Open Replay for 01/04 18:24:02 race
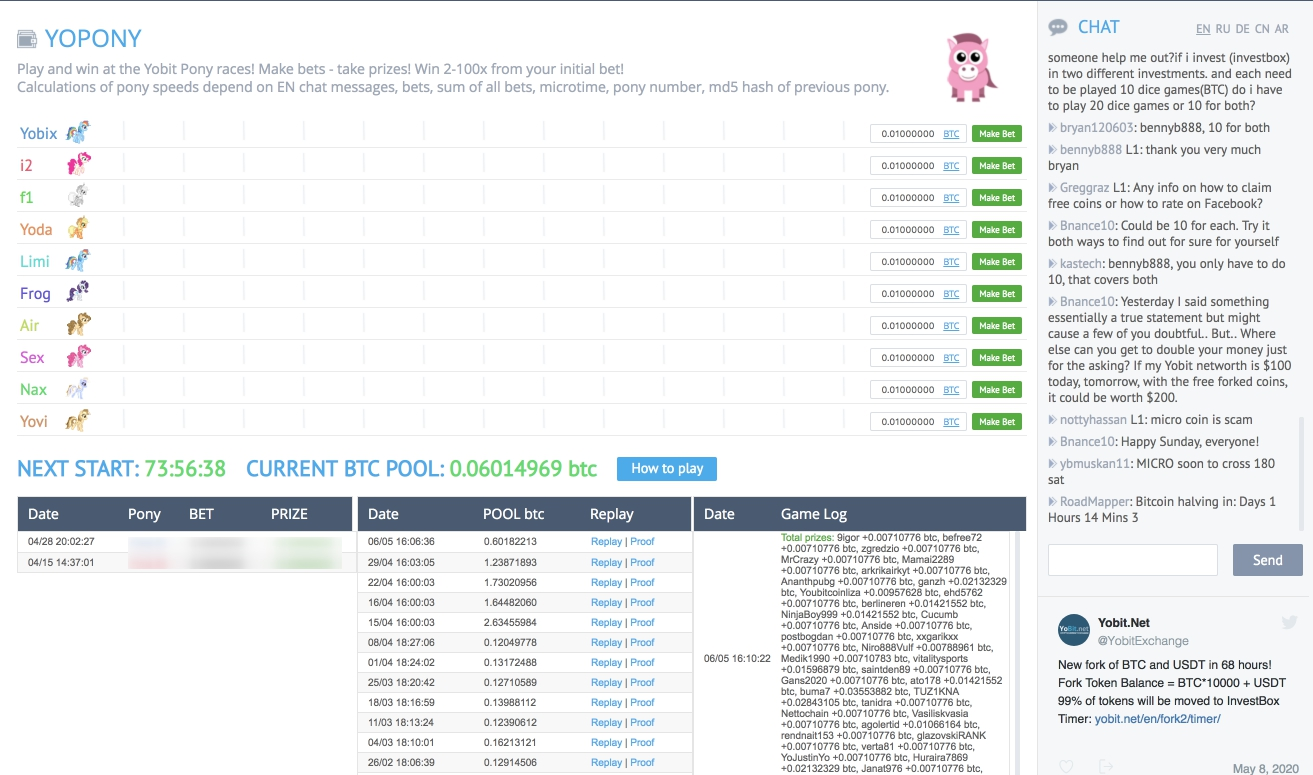 [x=606, y=662]
